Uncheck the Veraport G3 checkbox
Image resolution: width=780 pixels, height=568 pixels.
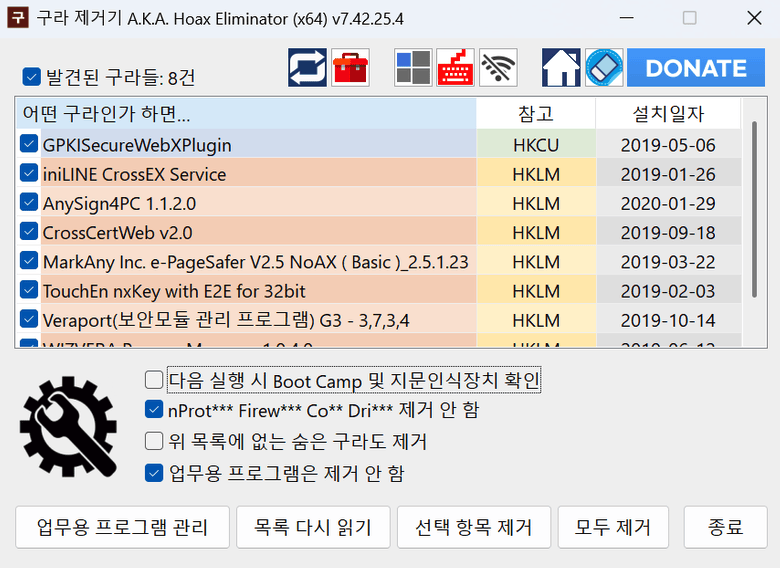pyautogui.click(x=29, y=319)
